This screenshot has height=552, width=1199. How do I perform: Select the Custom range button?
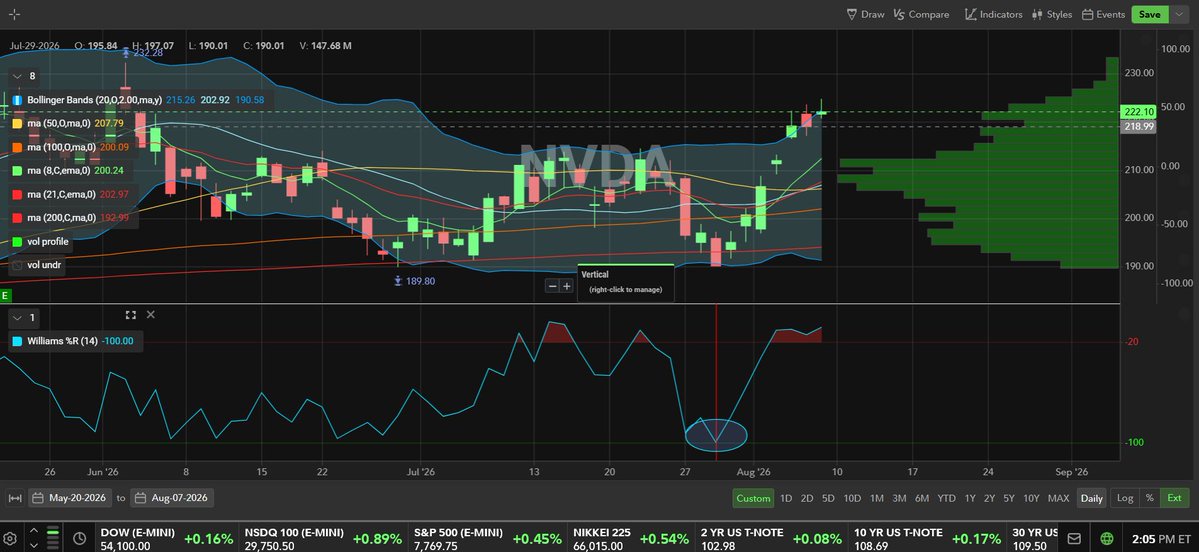click(753, 498)
